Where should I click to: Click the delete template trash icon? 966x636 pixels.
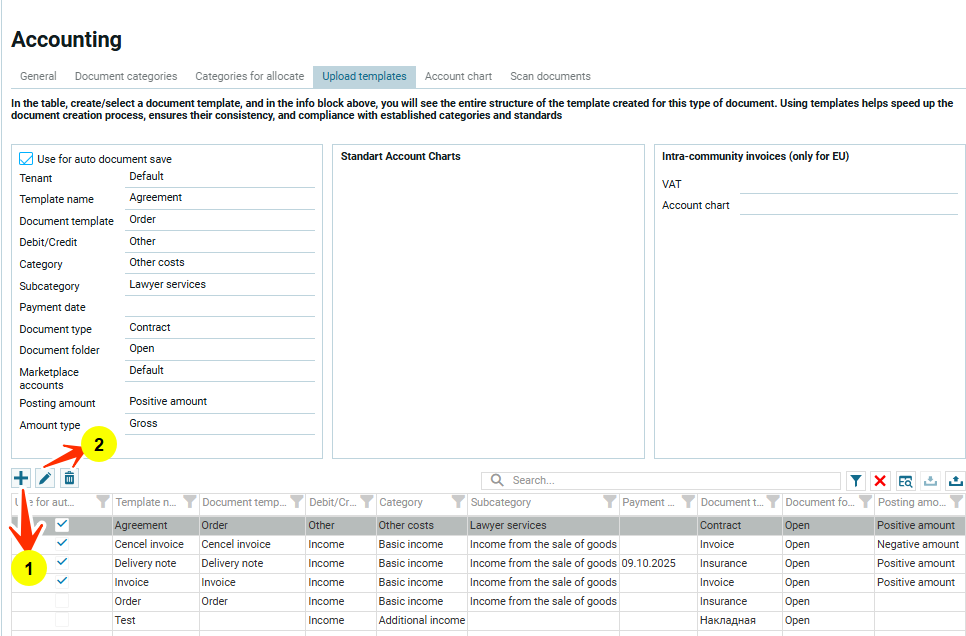[x=69, y=479]
